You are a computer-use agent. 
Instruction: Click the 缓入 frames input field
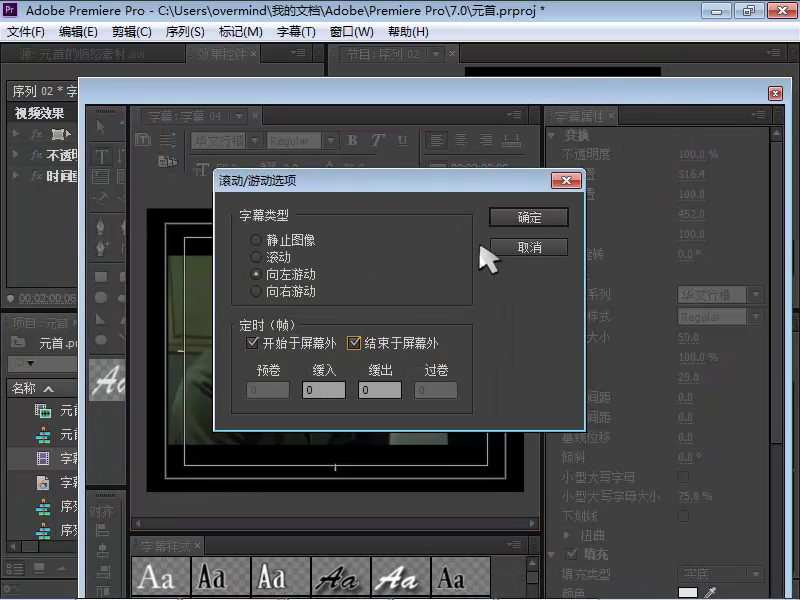click(323, 390)
